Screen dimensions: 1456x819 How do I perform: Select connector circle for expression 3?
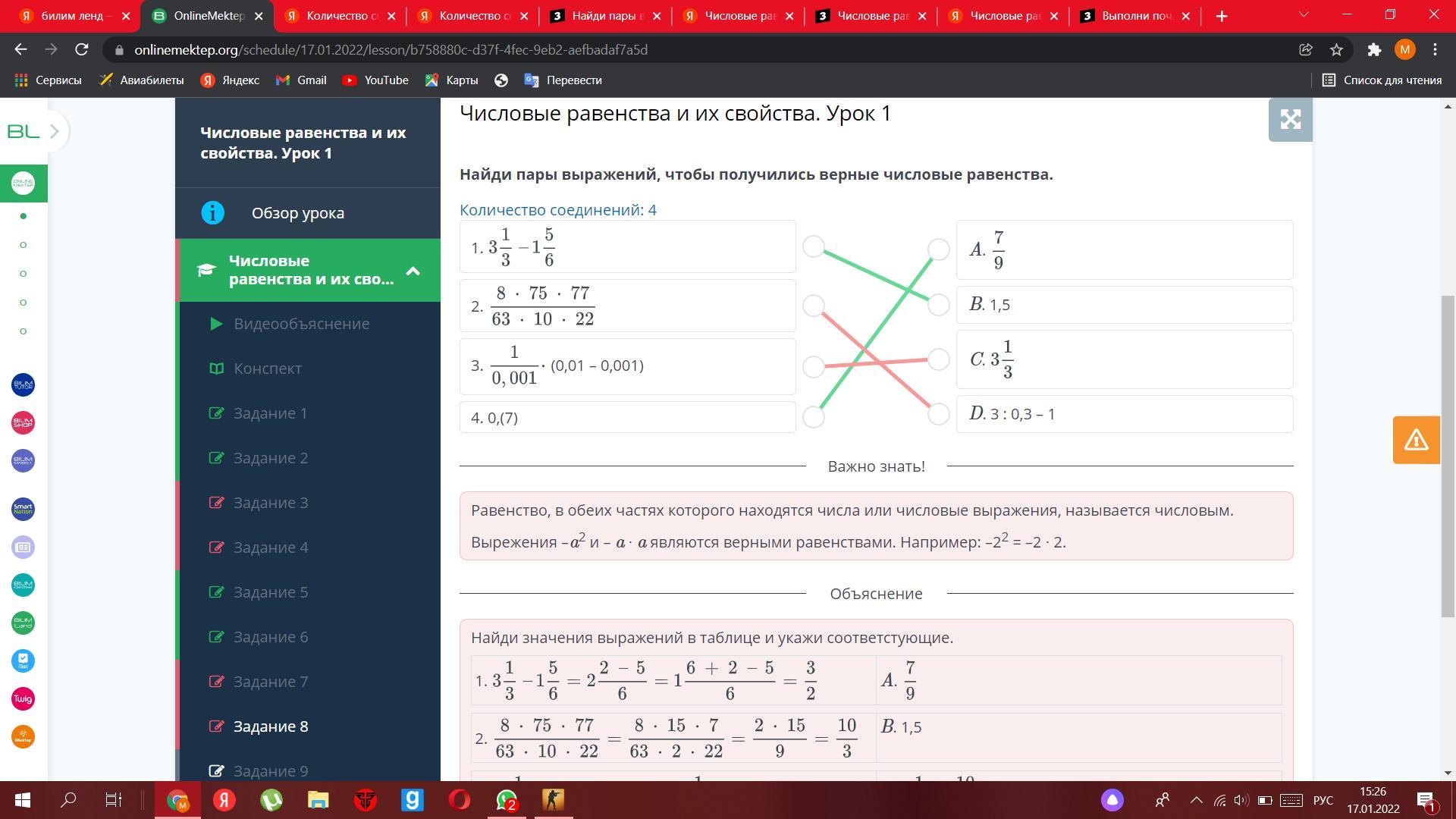pyautogui.click(x=814, y=367)
